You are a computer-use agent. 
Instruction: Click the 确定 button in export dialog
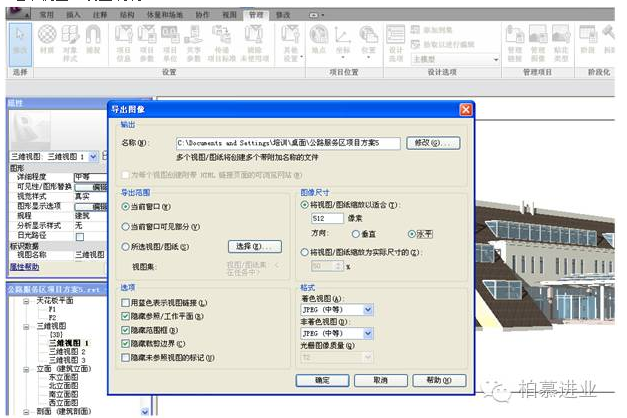323,381
